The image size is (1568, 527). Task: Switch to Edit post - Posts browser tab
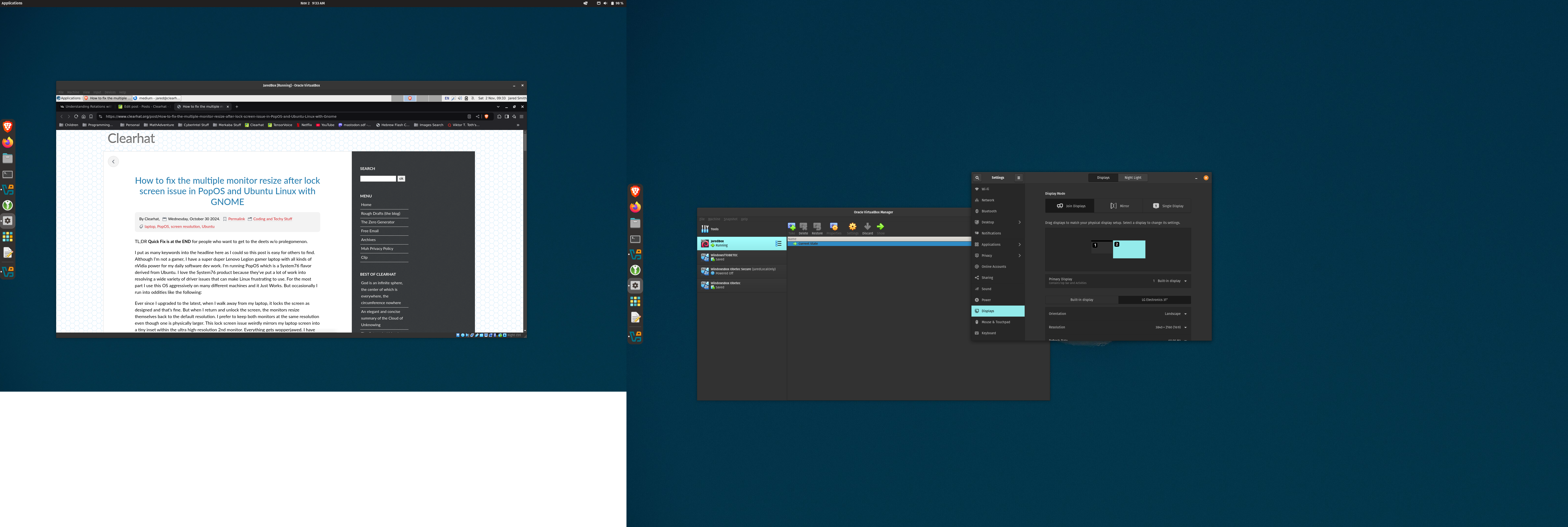(x=145, y=106)
